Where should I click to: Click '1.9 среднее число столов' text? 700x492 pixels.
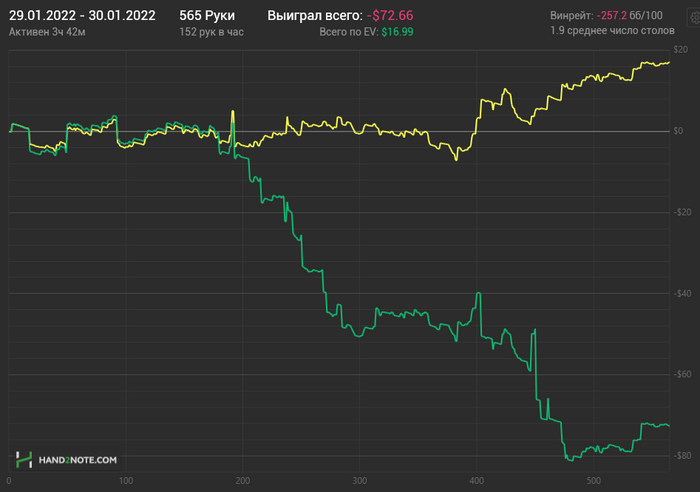click(612, 31)
